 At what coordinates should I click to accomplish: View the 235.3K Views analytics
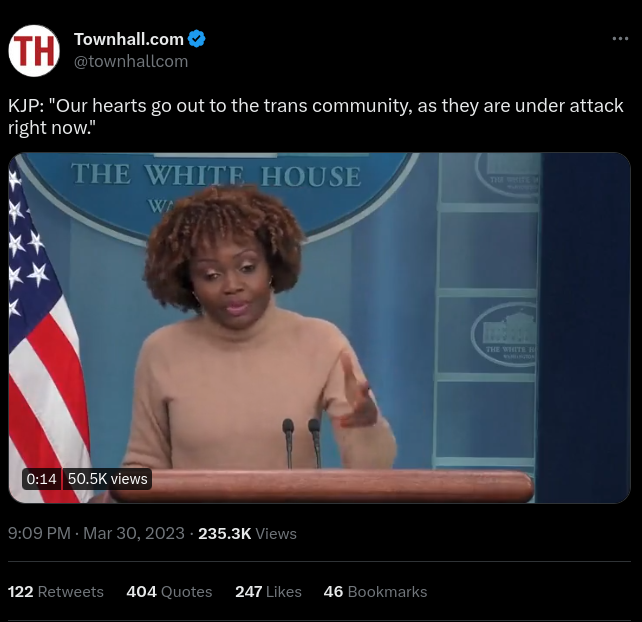pyautogui.click(x=247, y=533)
